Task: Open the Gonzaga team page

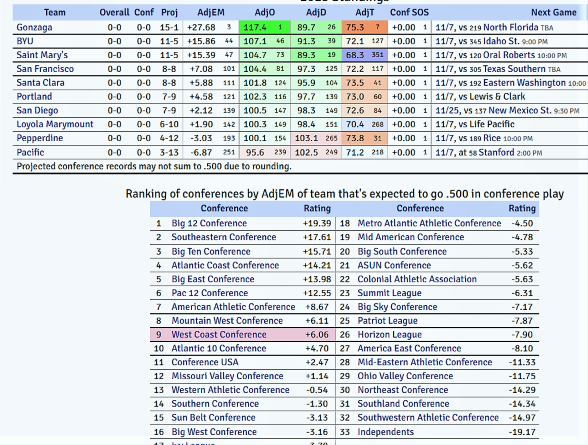Action: tap(34, 27)
